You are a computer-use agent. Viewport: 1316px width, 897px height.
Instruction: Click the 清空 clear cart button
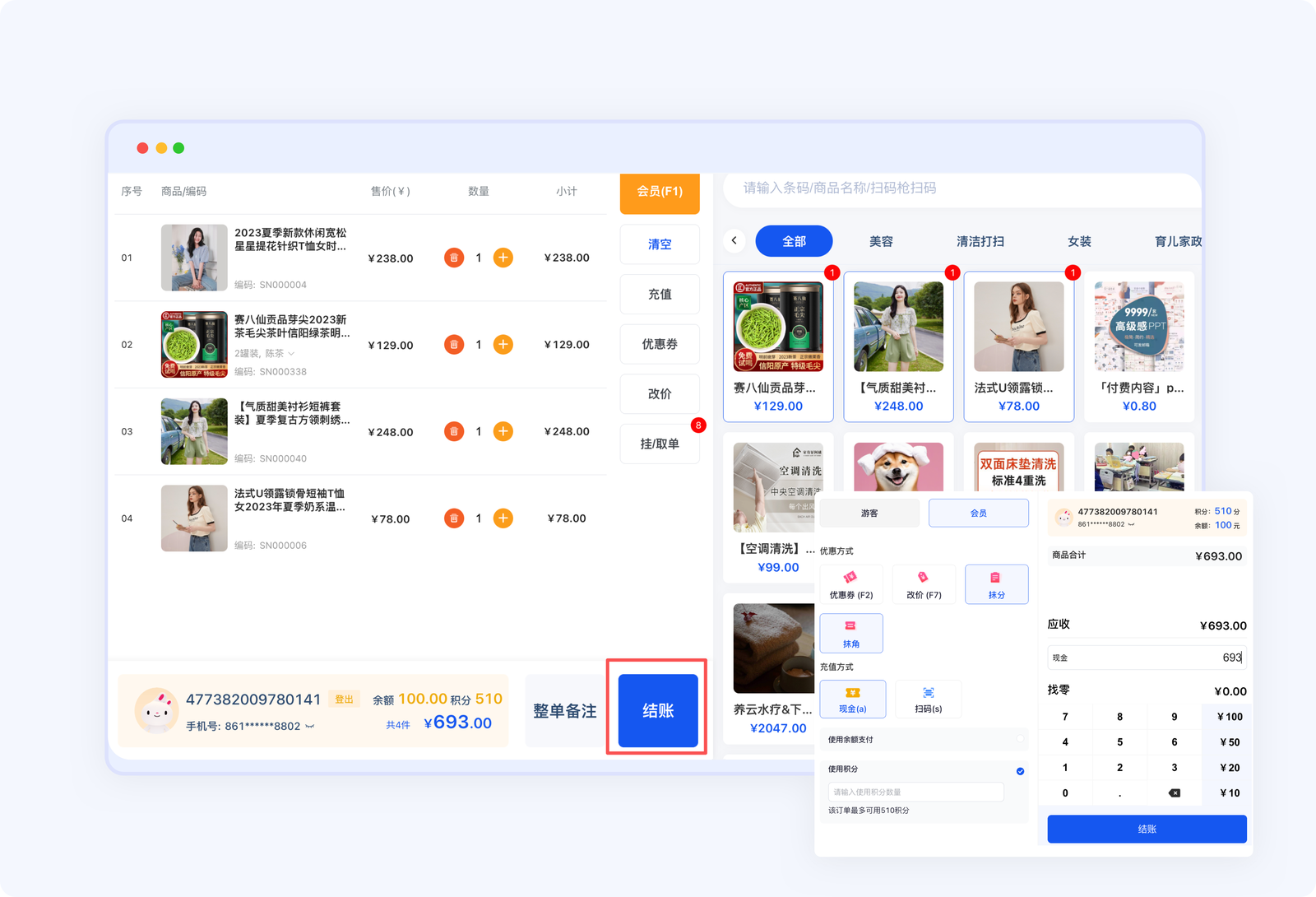pyautogui.click(x=660, y=244)
